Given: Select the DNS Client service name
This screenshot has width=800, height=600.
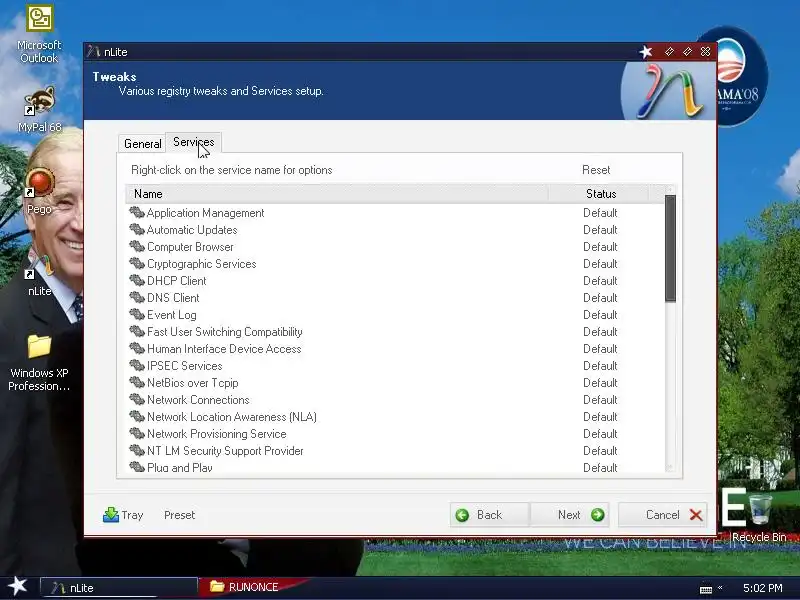Looking at the screenshot, I should pyautogui.click(x=173, y=298).
